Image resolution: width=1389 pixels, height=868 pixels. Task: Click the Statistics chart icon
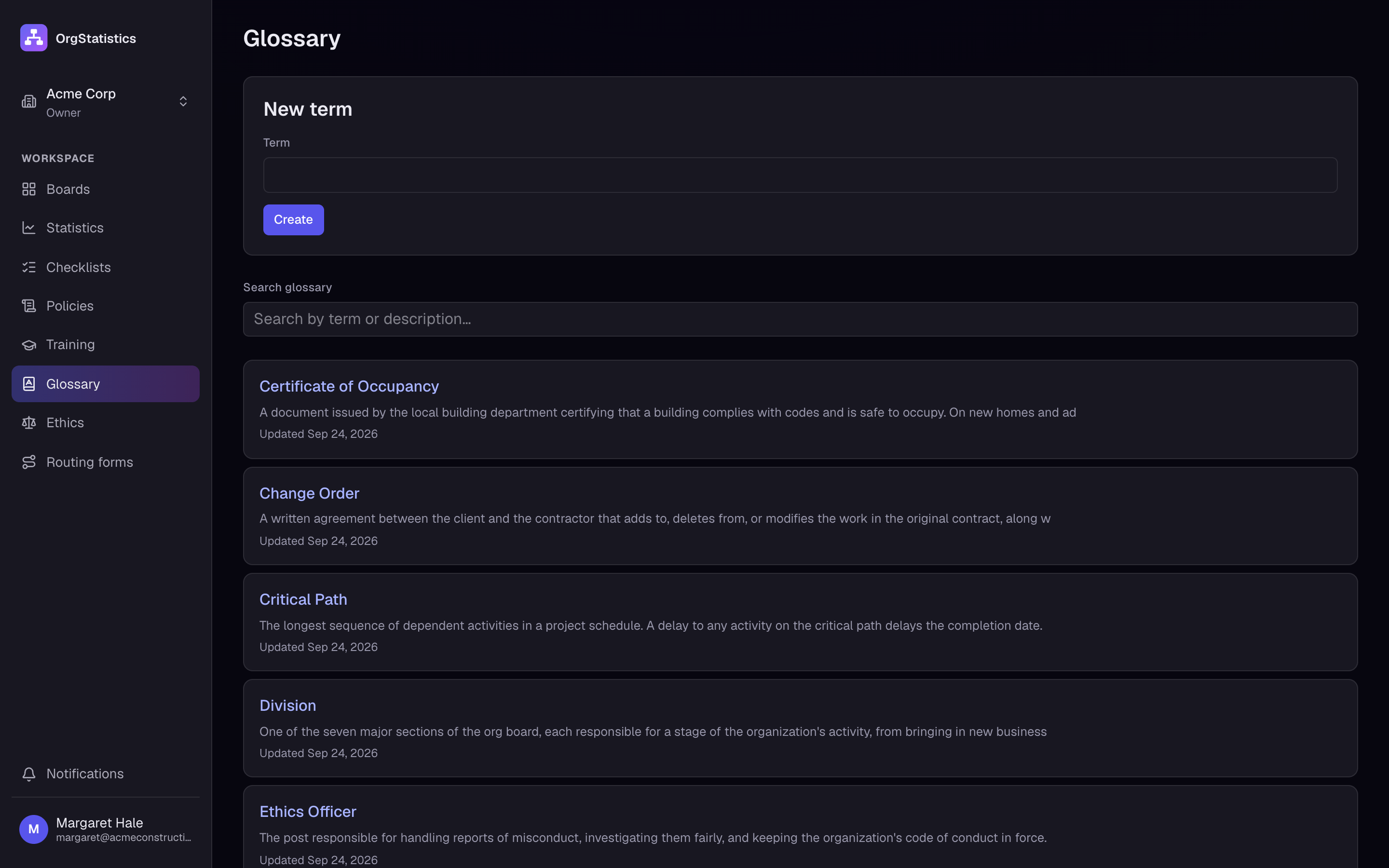[29, 228]
